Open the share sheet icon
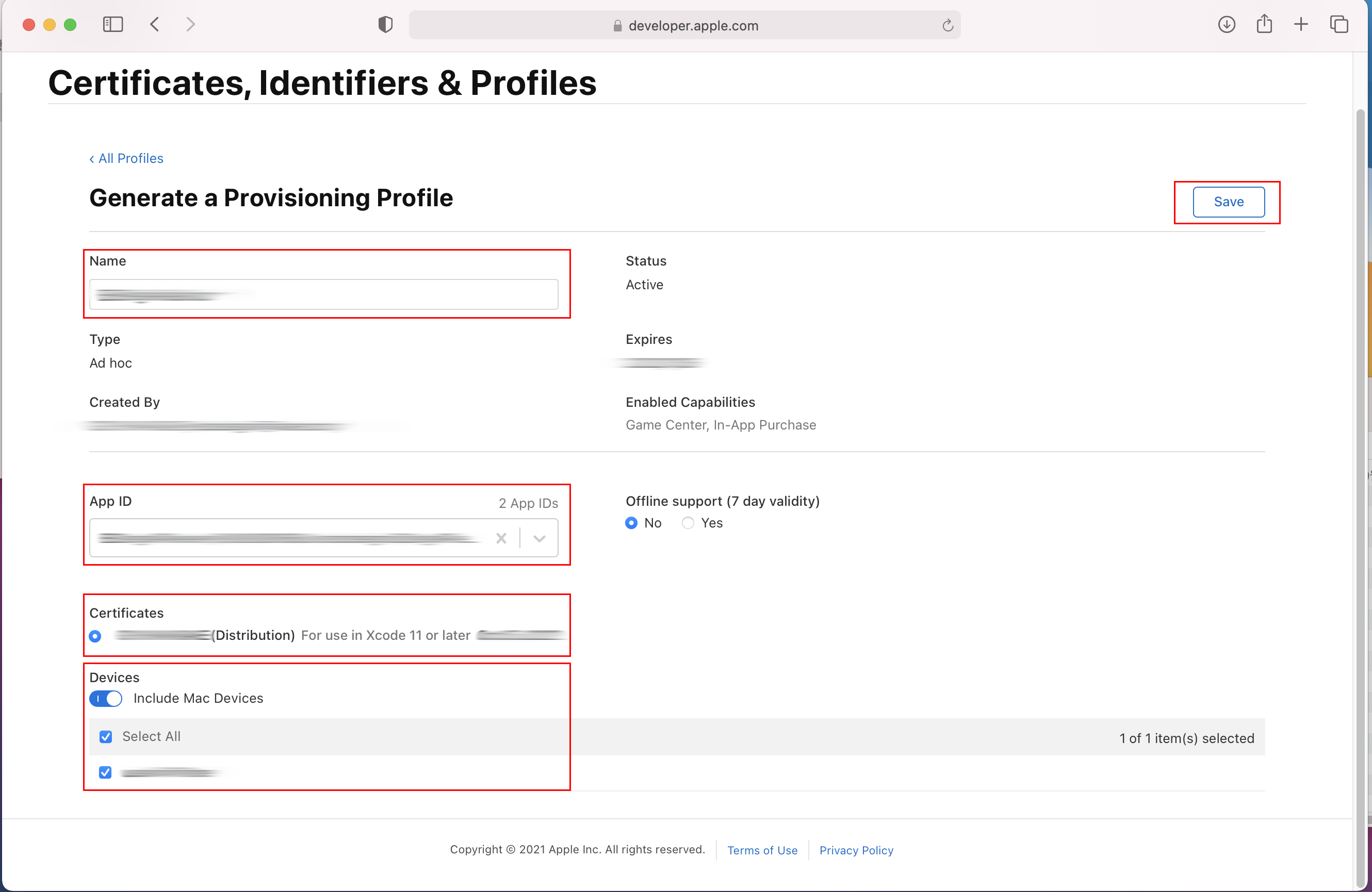The image size is (1372, 892). (x=1264, y=24)
